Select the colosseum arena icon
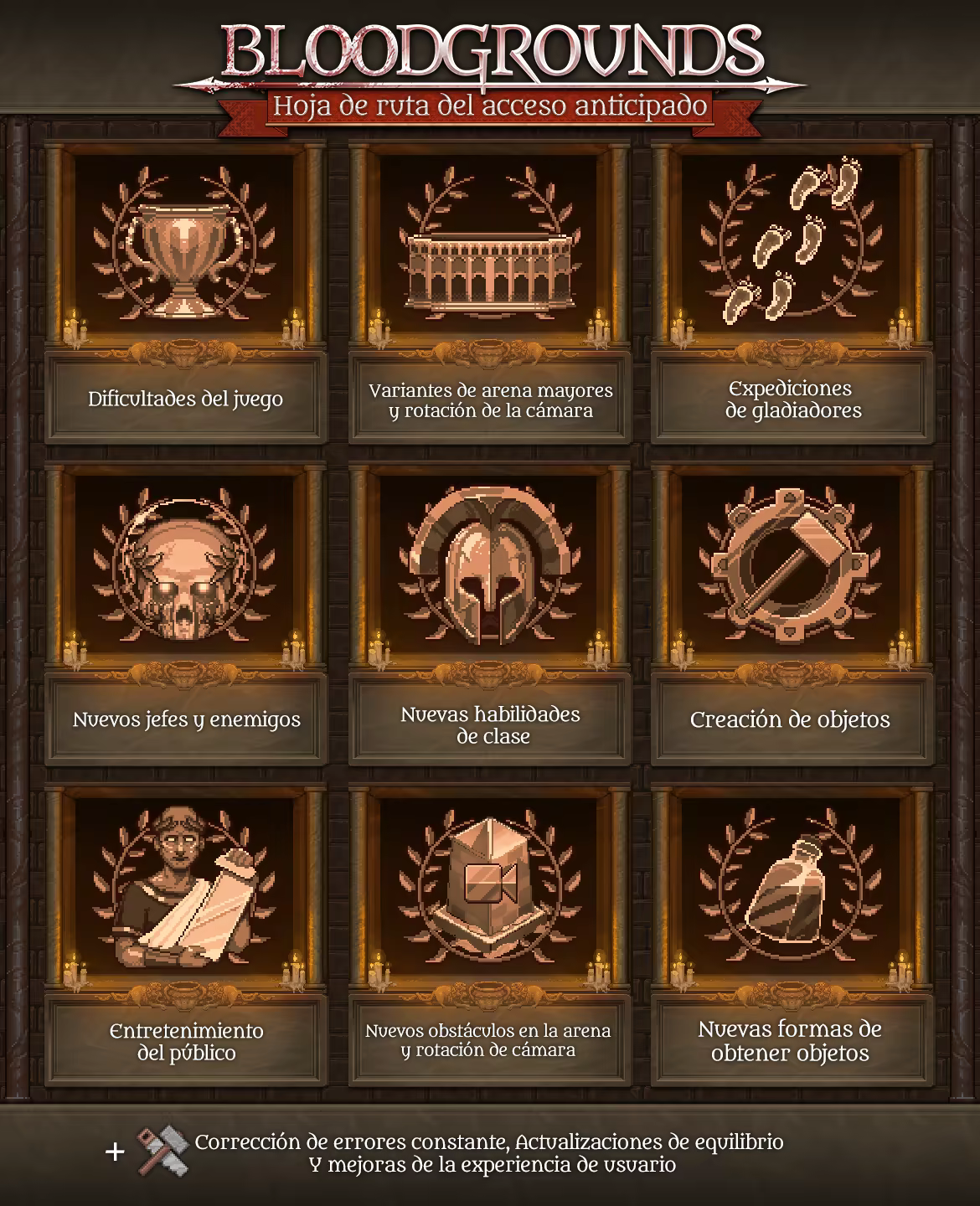Screen dimensions: 980x1206 491,270
